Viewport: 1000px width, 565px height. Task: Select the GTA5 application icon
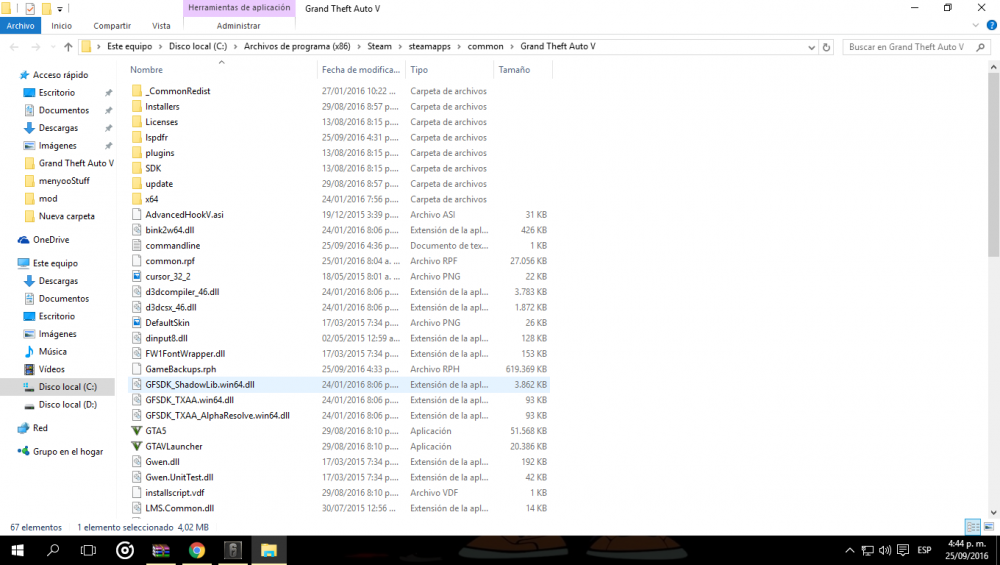(136, 431)
